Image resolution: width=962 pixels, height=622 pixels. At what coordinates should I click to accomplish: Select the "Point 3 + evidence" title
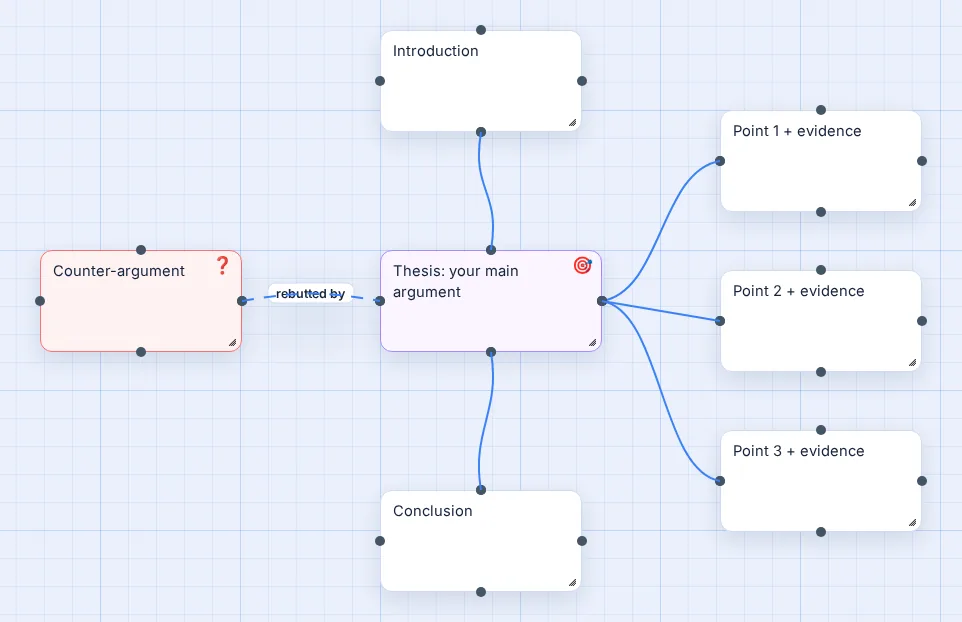[799, 451]
